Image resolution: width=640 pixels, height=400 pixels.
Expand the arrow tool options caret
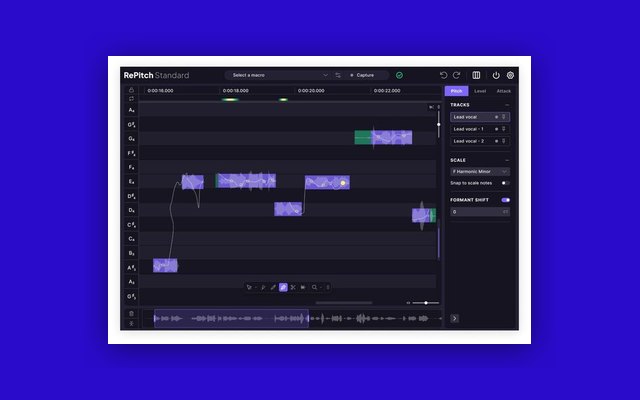coord(256,288)
